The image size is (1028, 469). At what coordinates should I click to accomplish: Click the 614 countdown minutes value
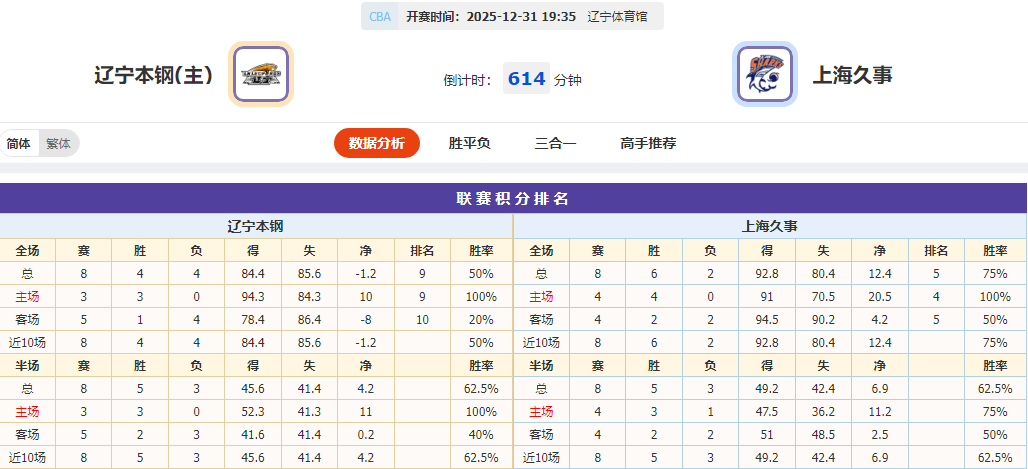(x=526, y=79)
